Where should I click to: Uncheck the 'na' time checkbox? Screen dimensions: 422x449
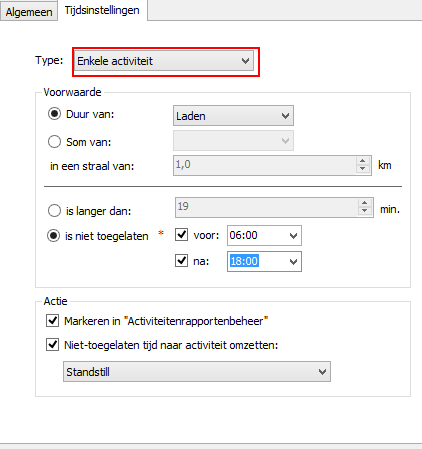pyautogui.click(x=182, y=260)
